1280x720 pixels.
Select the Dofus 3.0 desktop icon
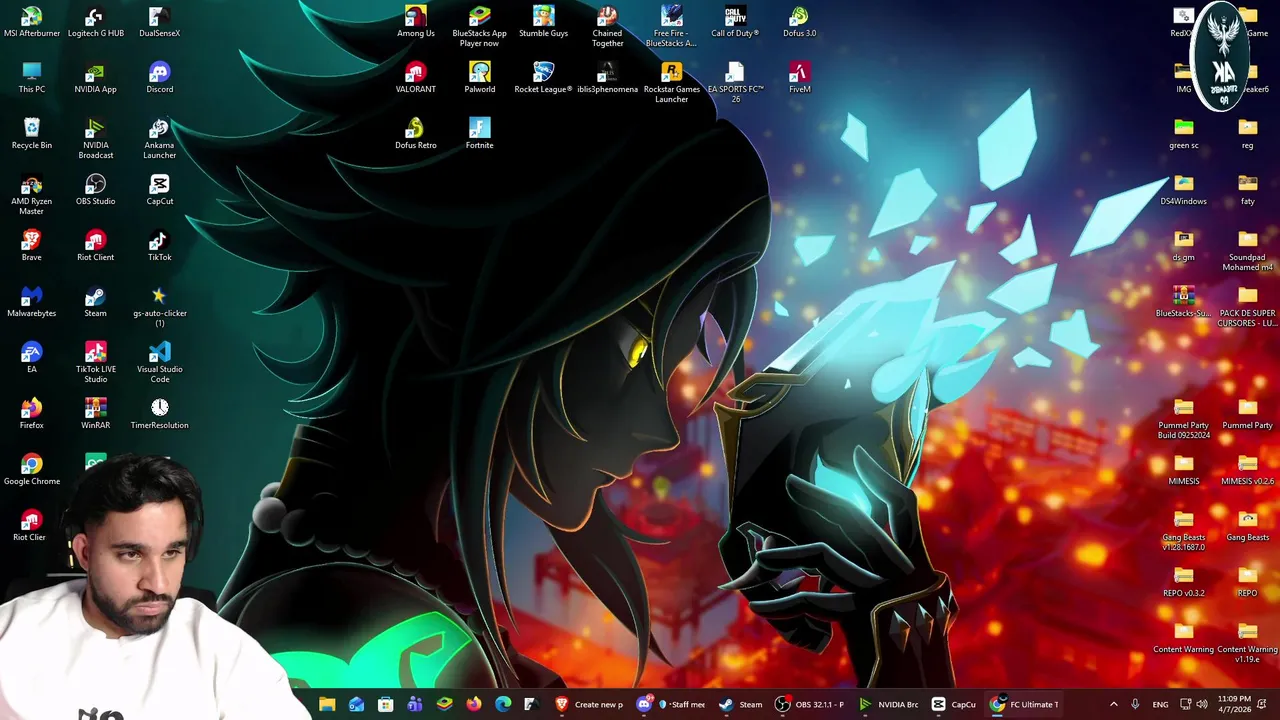pyautogui.click(x=800, y=22)
